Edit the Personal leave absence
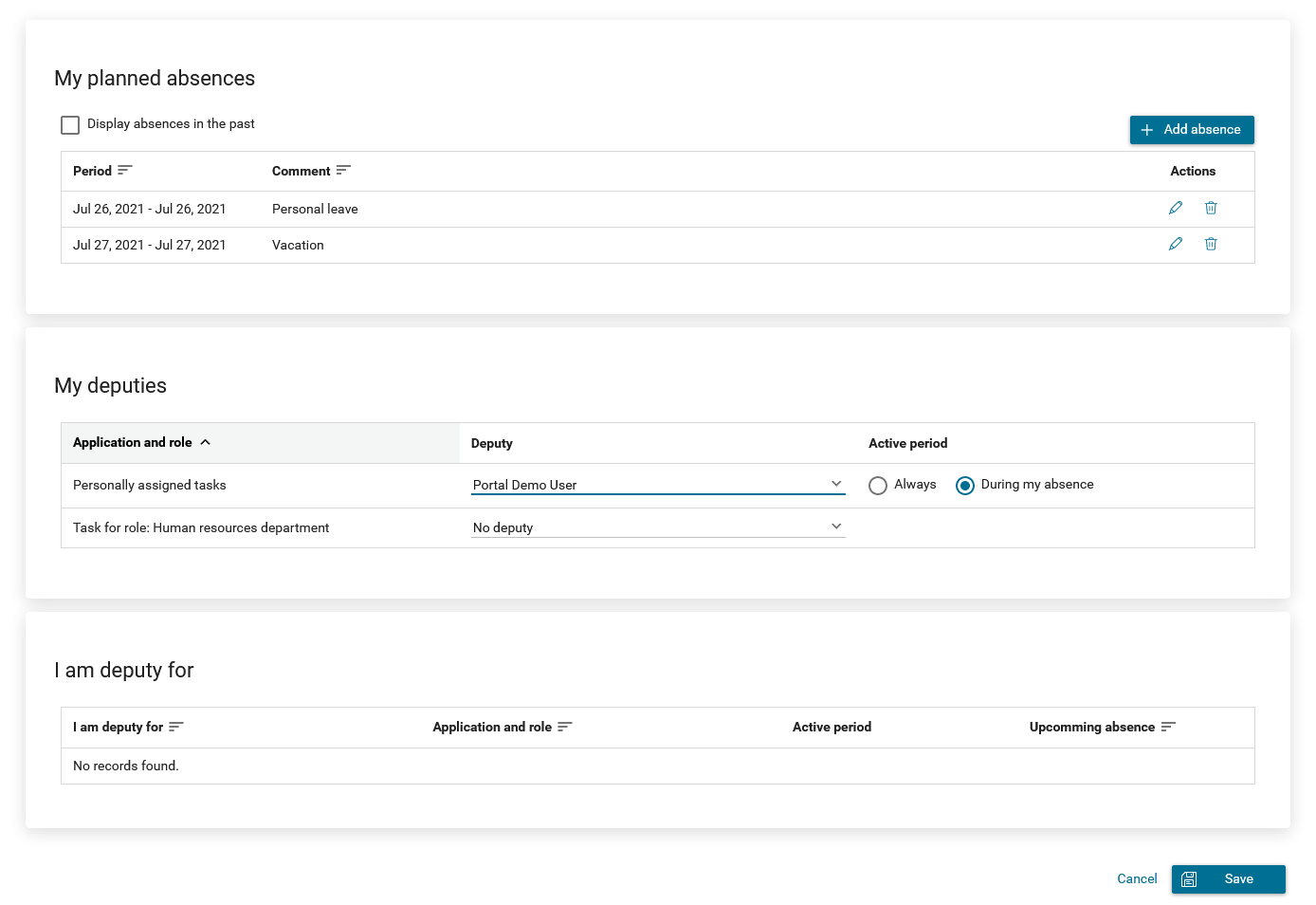Screen dimensions: 1316x905 click(1176, 208)
